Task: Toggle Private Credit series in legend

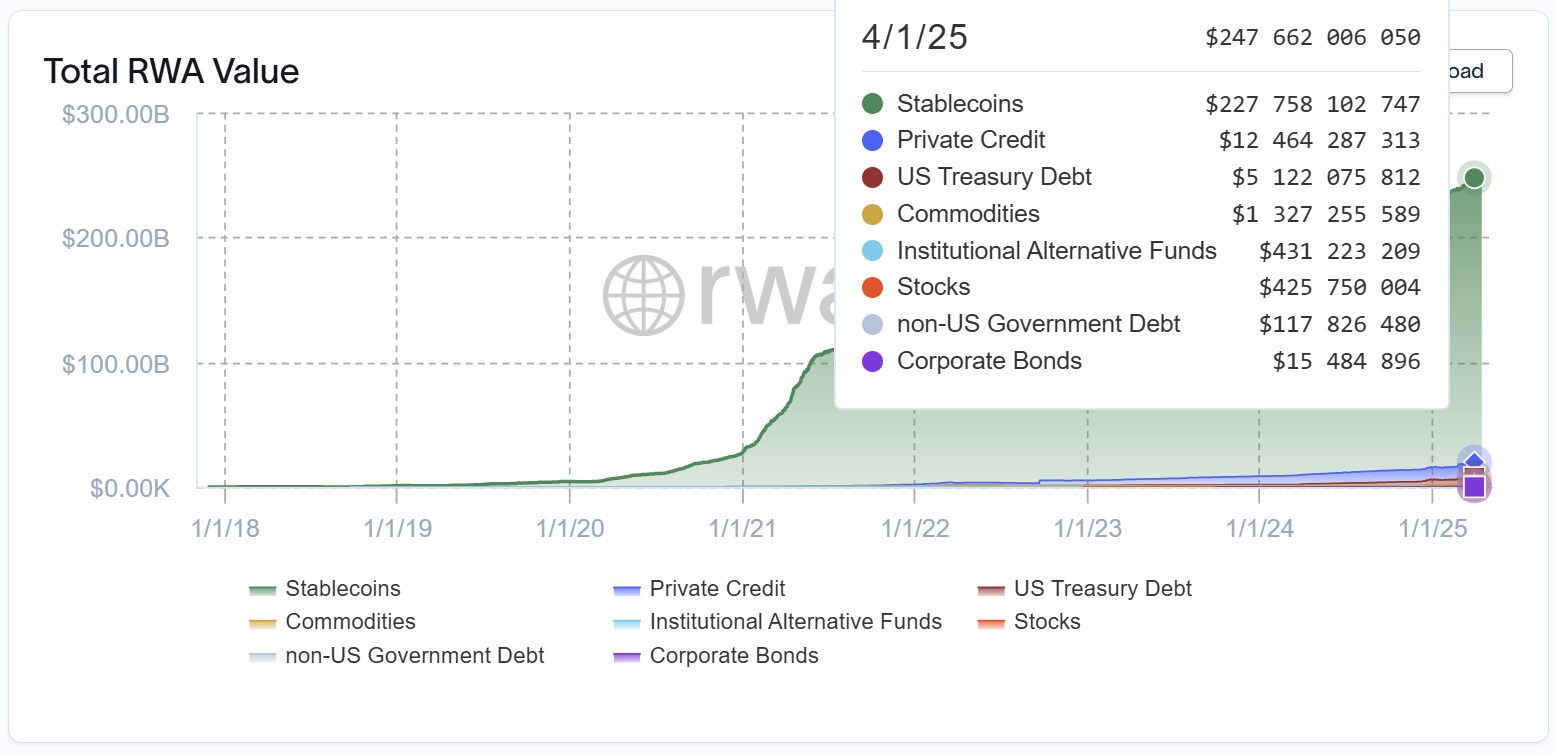Action: coord(699,589)
